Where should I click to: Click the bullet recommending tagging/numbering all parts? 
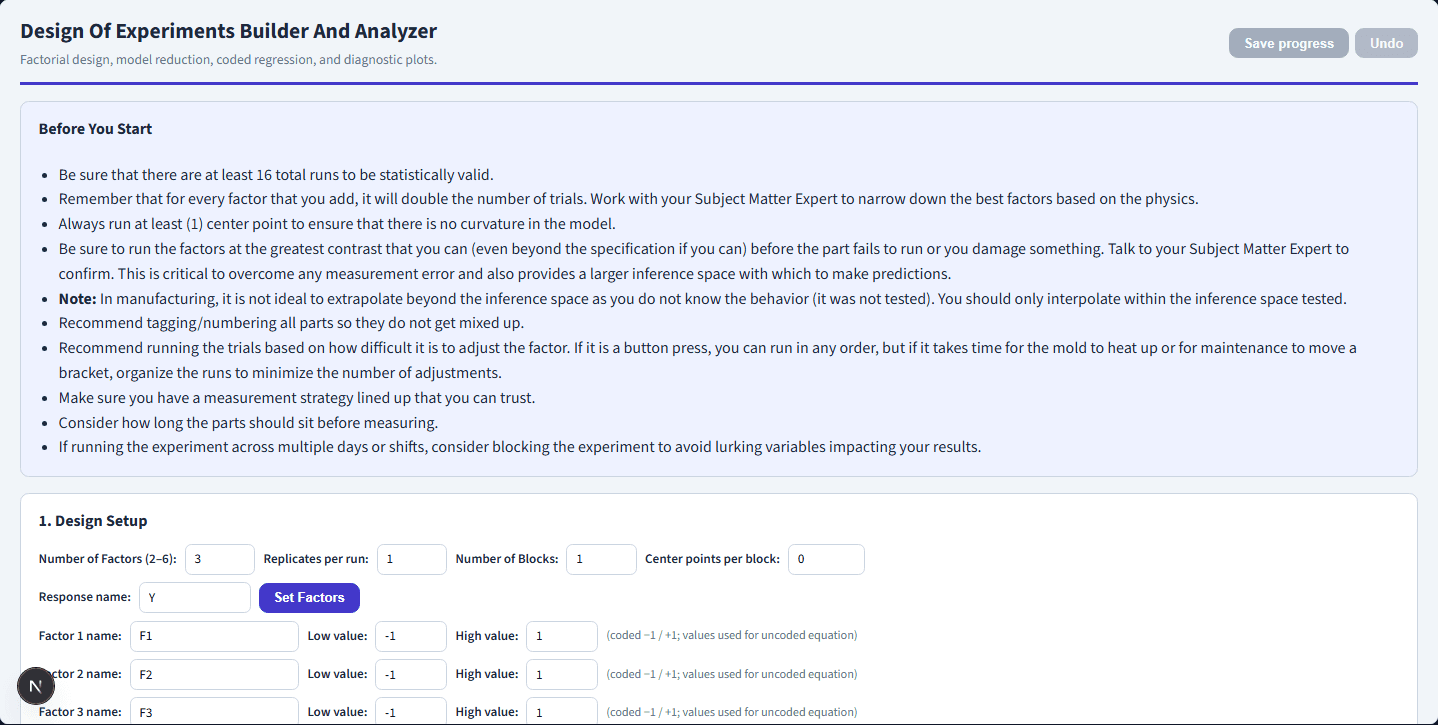click(x=291, y=323)
